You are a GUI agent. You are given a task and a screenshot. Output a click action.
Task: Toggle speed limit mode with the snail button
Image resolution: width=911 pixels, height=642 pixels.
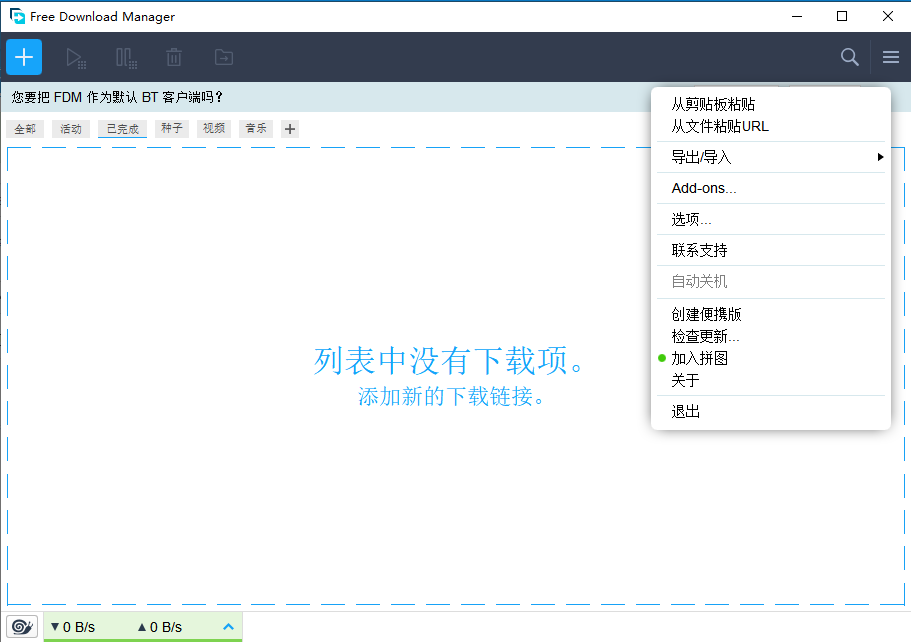click(21, 626)
